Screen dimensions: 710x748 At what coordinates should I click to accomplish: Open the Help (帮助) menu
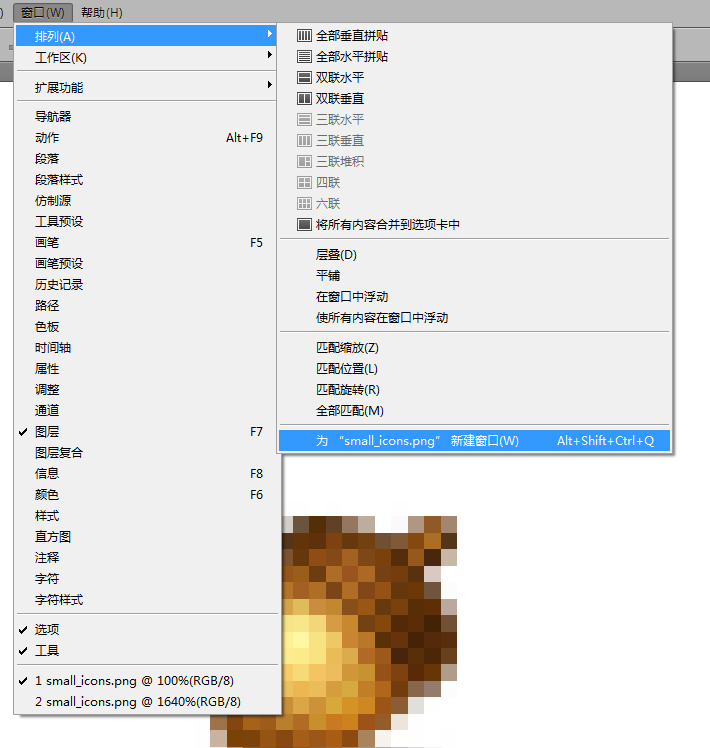pyautogui.click(x=101, y=12)
